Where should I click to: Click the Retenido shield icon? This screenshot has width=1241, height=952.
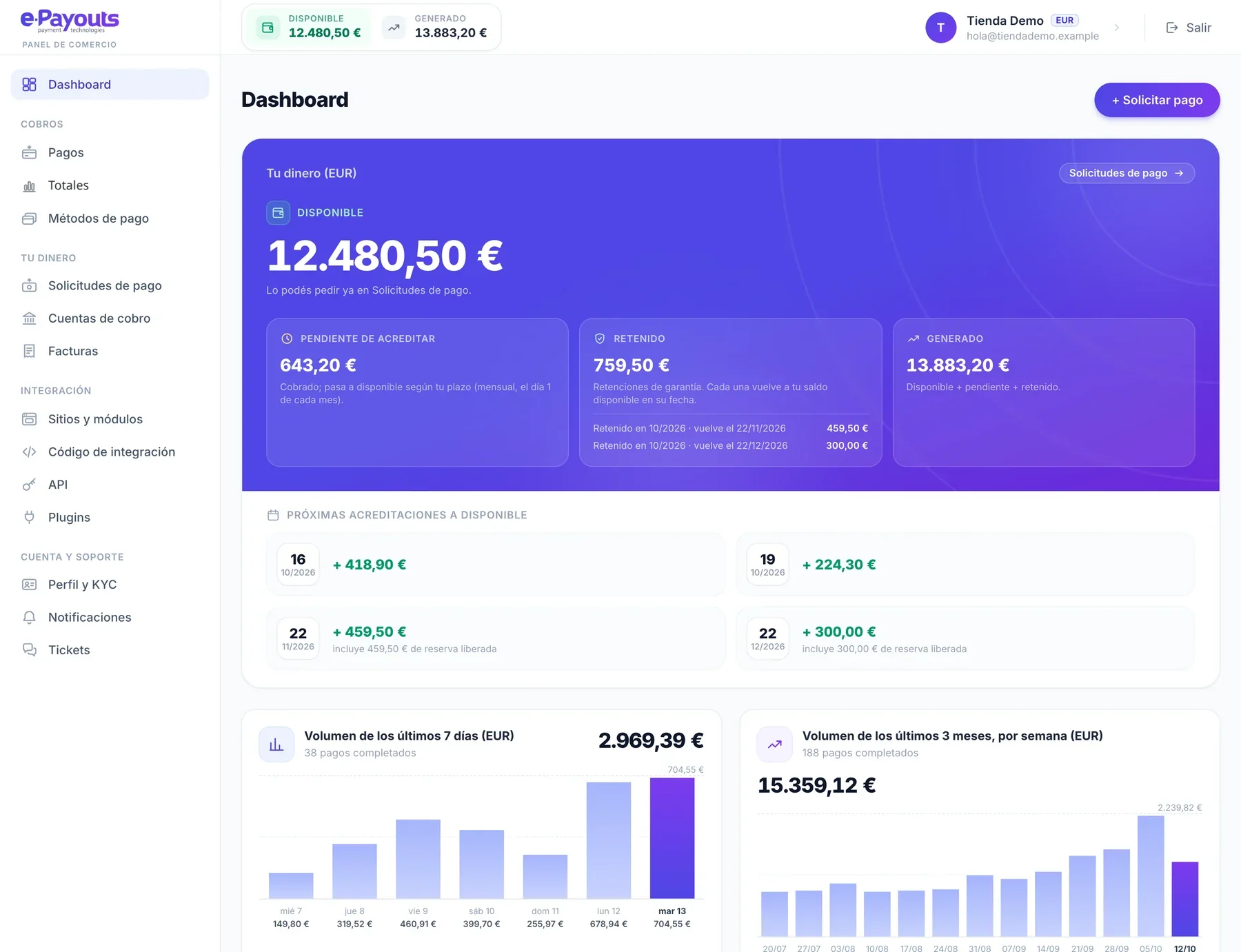600,338
